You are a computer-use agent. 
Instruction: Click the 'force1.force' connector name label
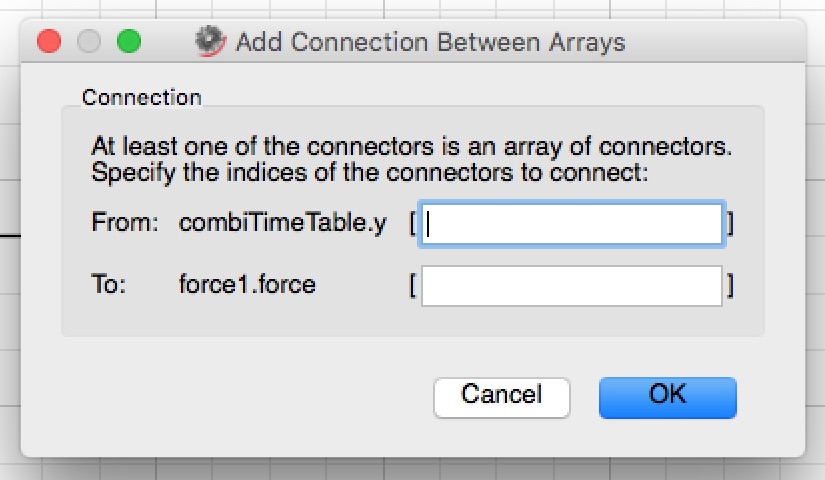pyautogui.click(x=247, y=284)
